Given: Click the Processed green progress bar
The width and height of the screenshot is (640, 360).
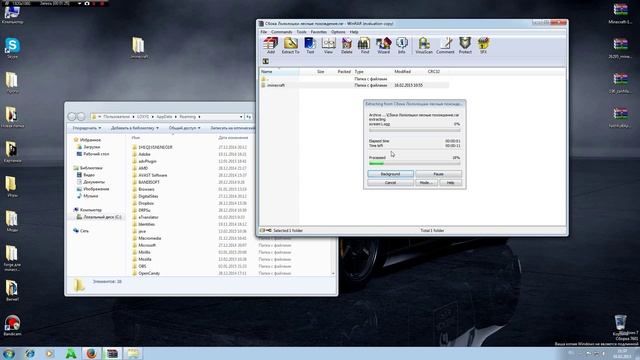Looking at the screenshot, I should pos(415,163).
